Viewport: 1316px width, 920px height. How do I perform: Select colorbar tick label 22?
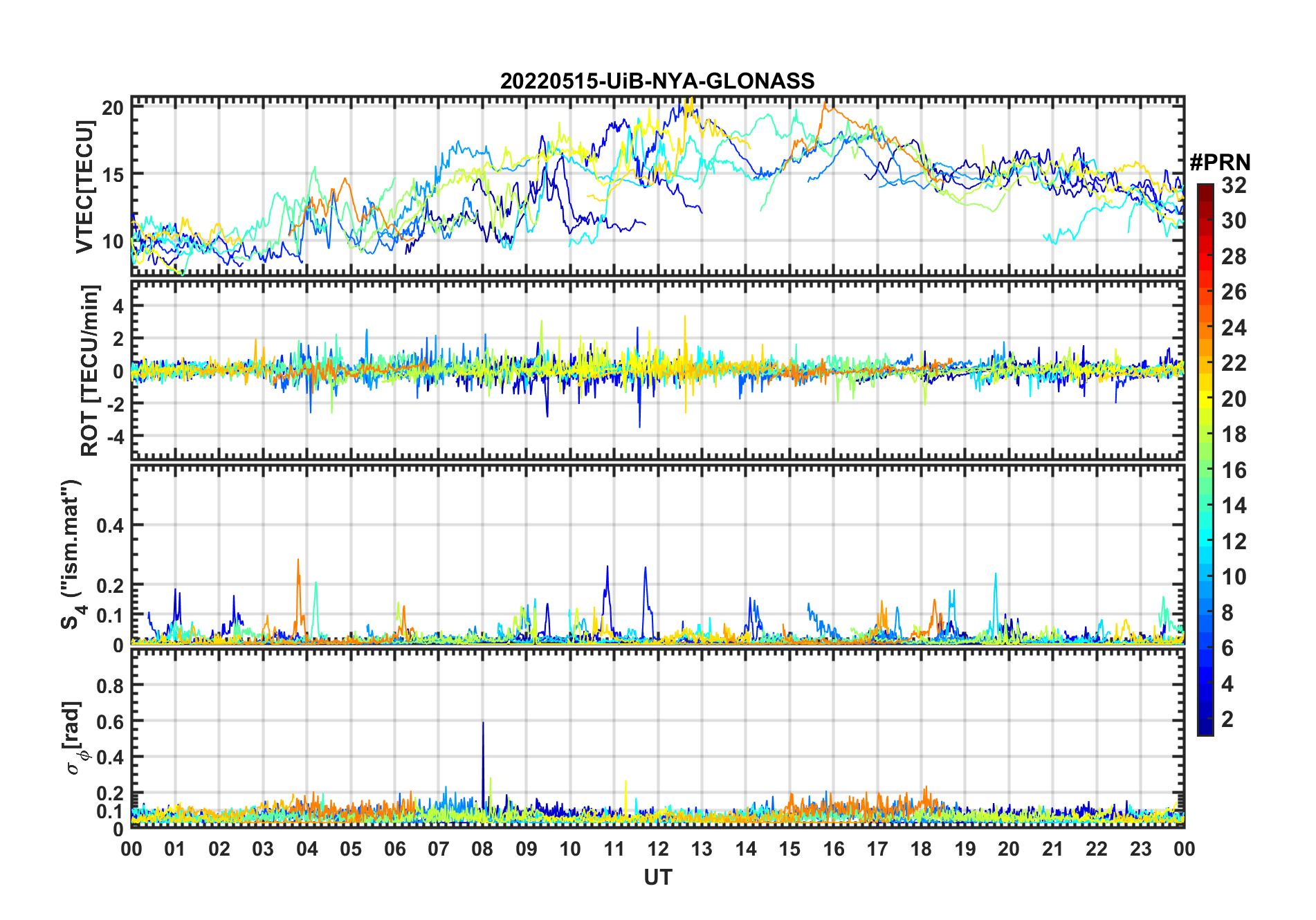click(1234, 363)
